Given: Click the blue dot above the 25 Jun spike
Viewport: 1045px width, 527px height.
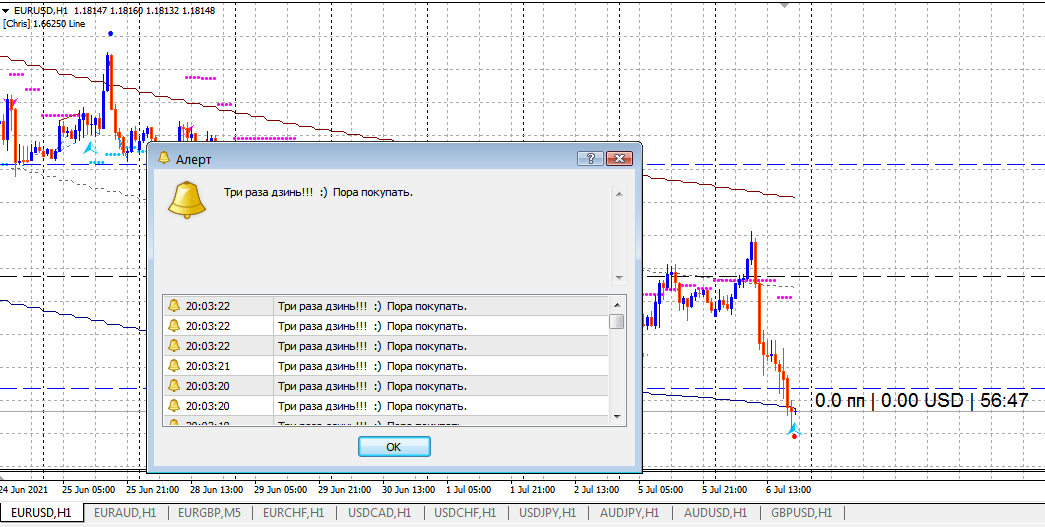Looking at the screenshot, I should (x=110, y=33).
